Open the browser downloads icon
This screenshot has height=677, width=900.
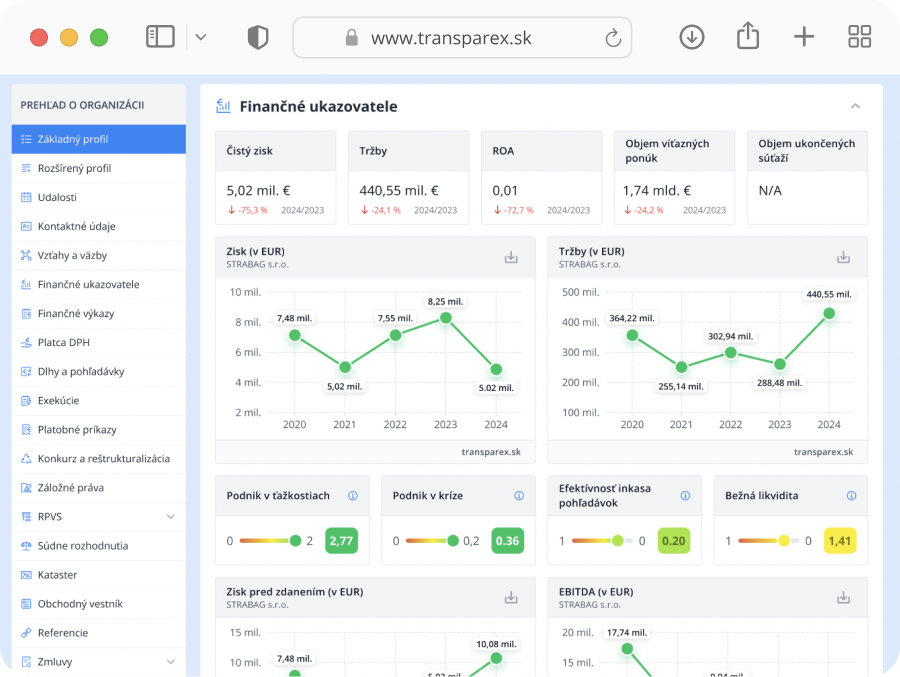(x=691, y=37)
